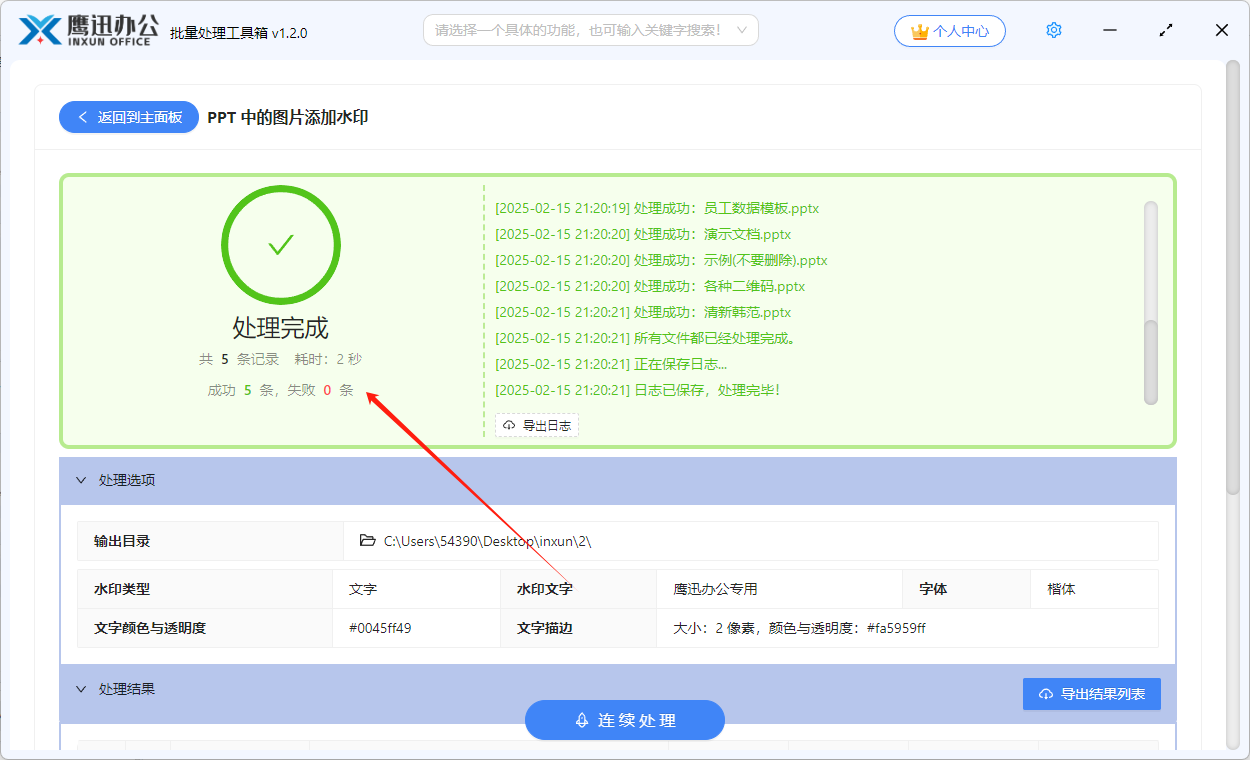Collapse the 处理结果 section
Image resolution: width=1250 pixels, height=760 pixels.
(82, 689)
